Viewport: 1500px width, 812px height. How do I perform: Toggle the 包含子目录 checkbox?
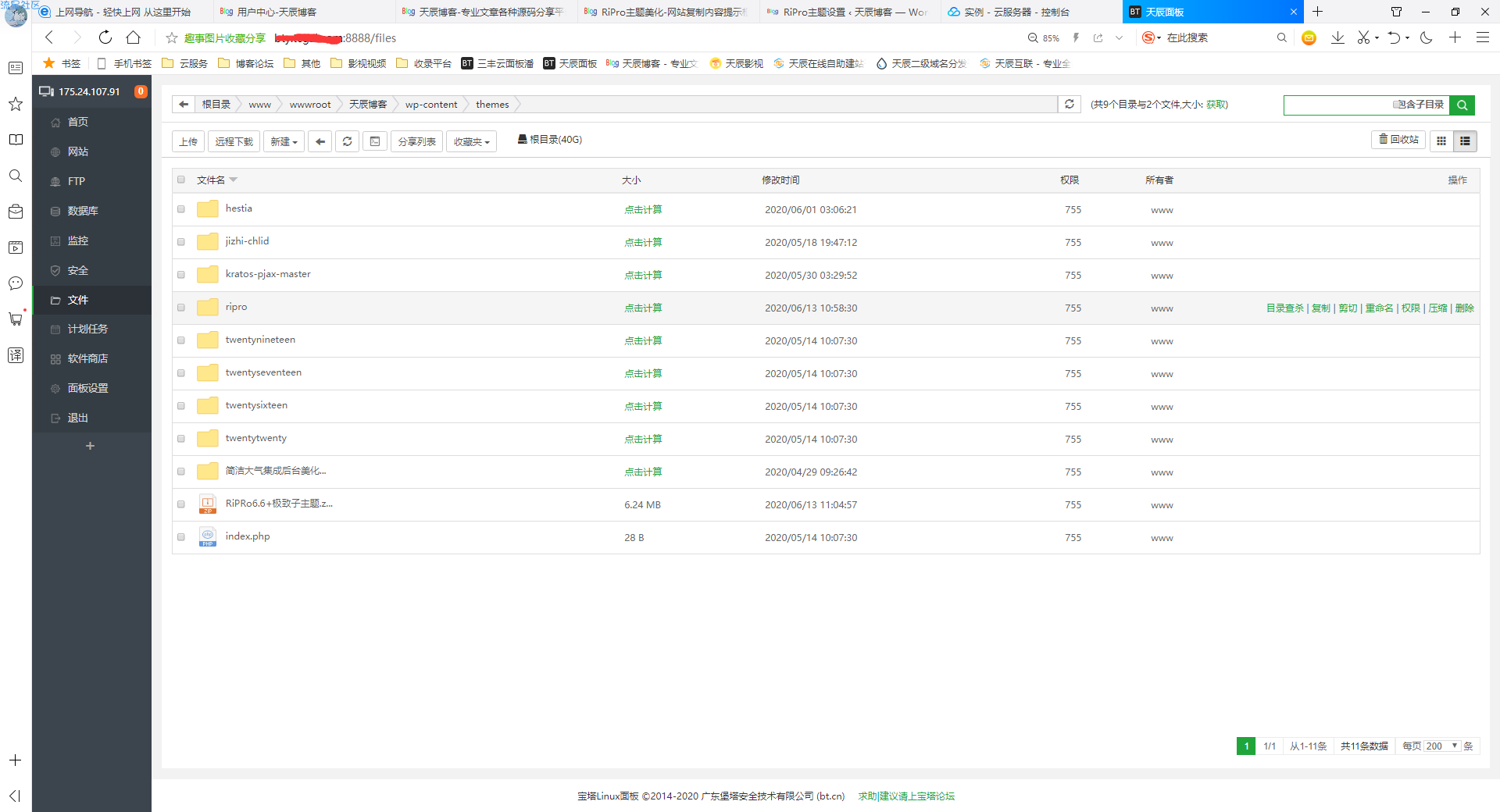click(x=1398, y=105)
